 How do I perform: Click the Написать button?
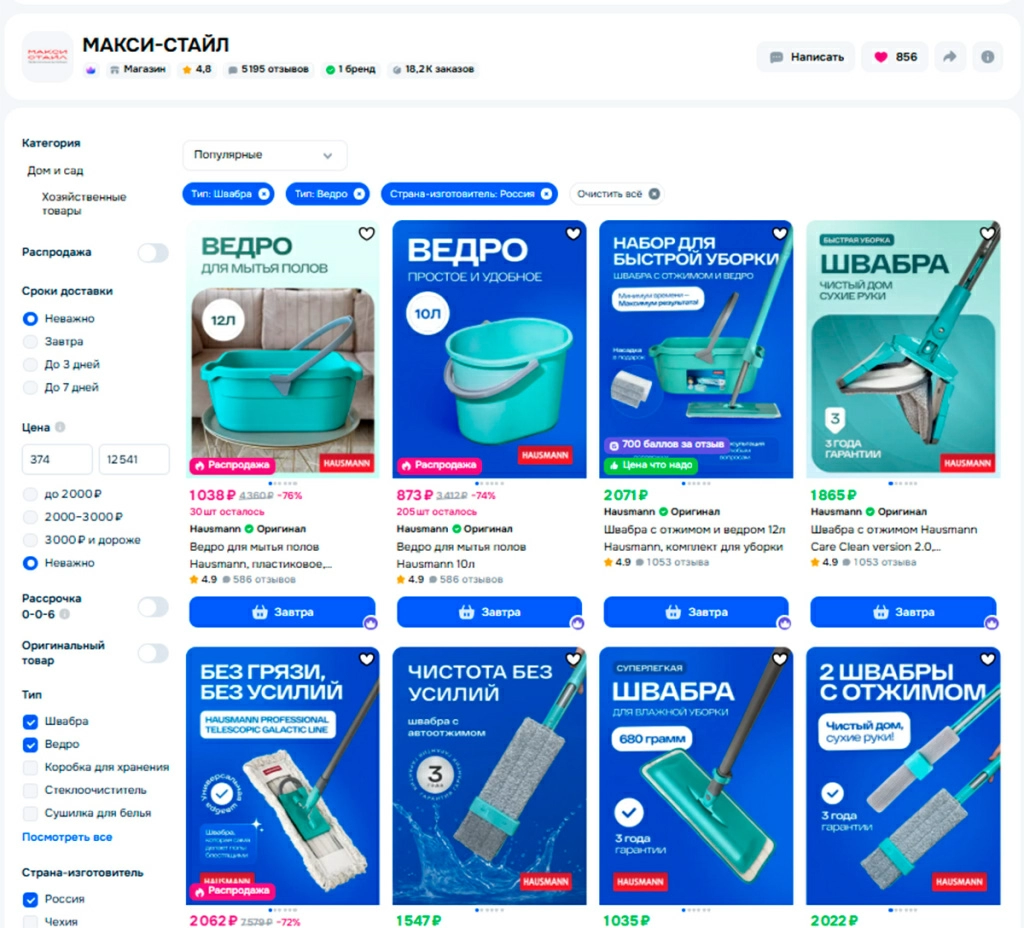click(x=807, y=57)
